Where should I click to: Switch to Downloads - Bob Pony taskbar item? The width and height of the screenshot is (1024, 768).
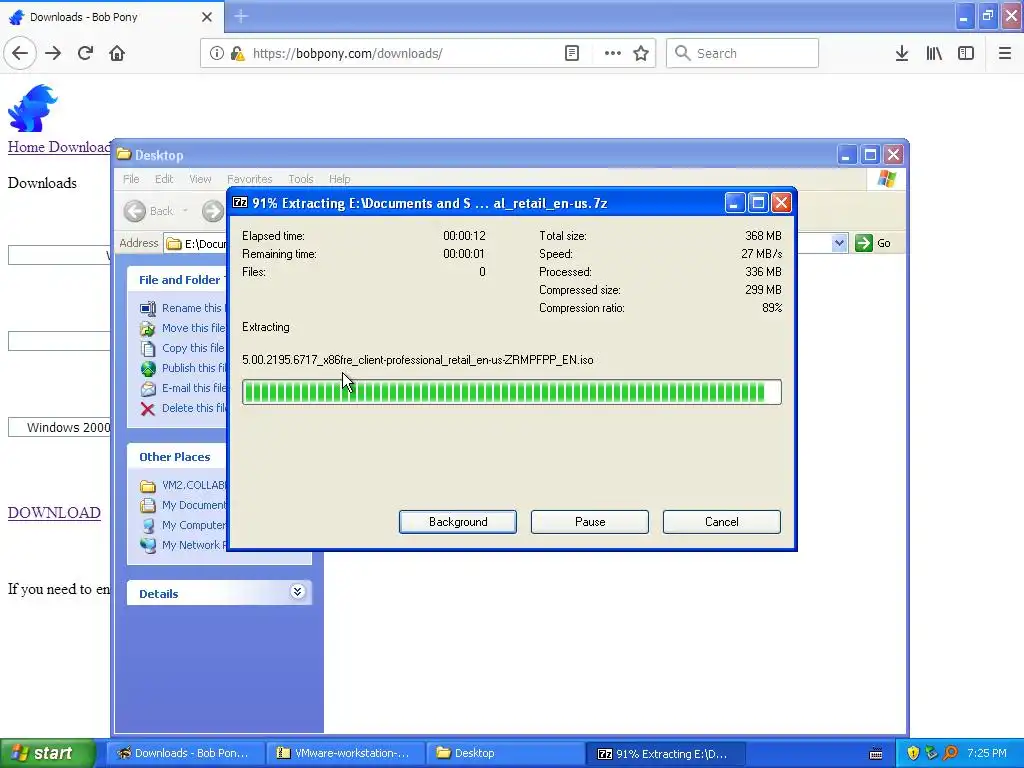tap(185, 753)
